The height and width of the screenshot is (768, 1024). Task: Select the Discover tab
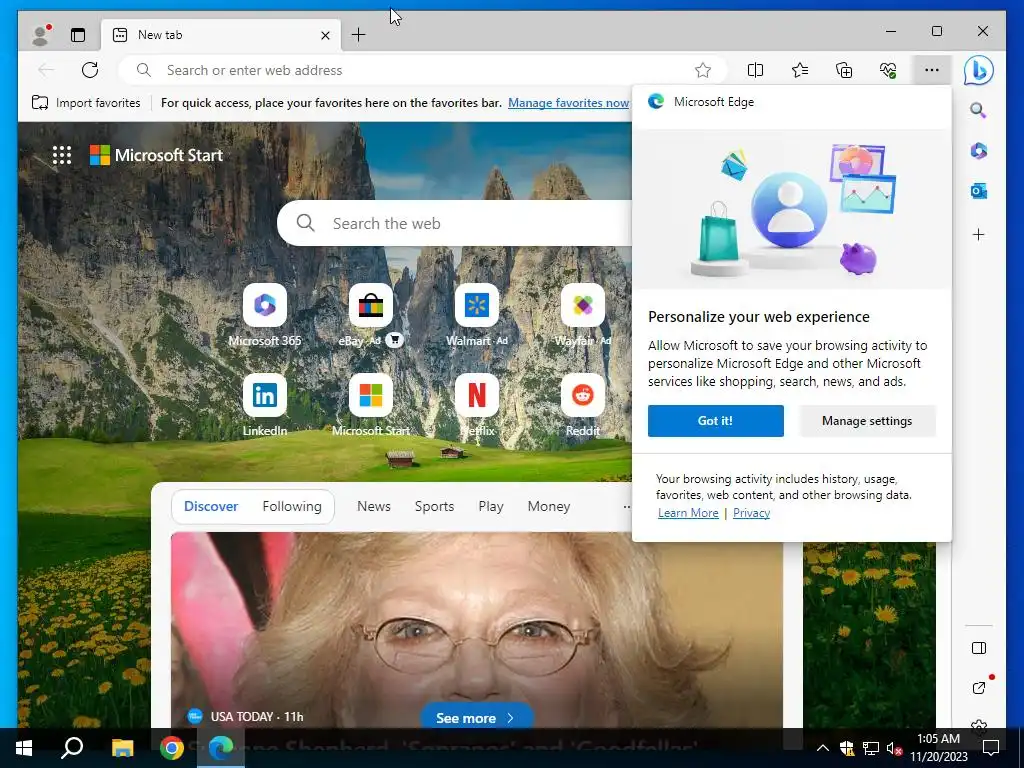point(211,506)
